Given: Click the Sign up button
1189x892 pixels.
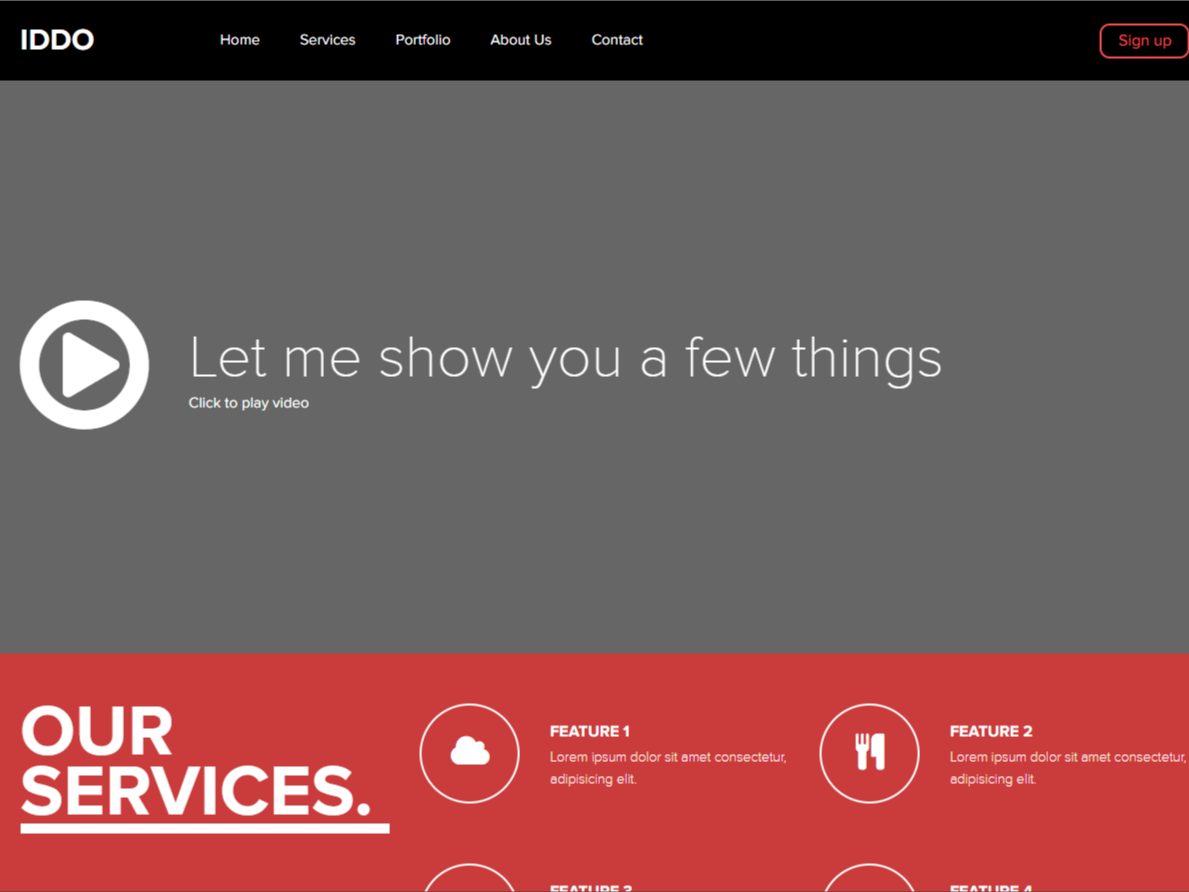Looking at the screenshot, I should pyautogui.click(x=1144, y=41).
